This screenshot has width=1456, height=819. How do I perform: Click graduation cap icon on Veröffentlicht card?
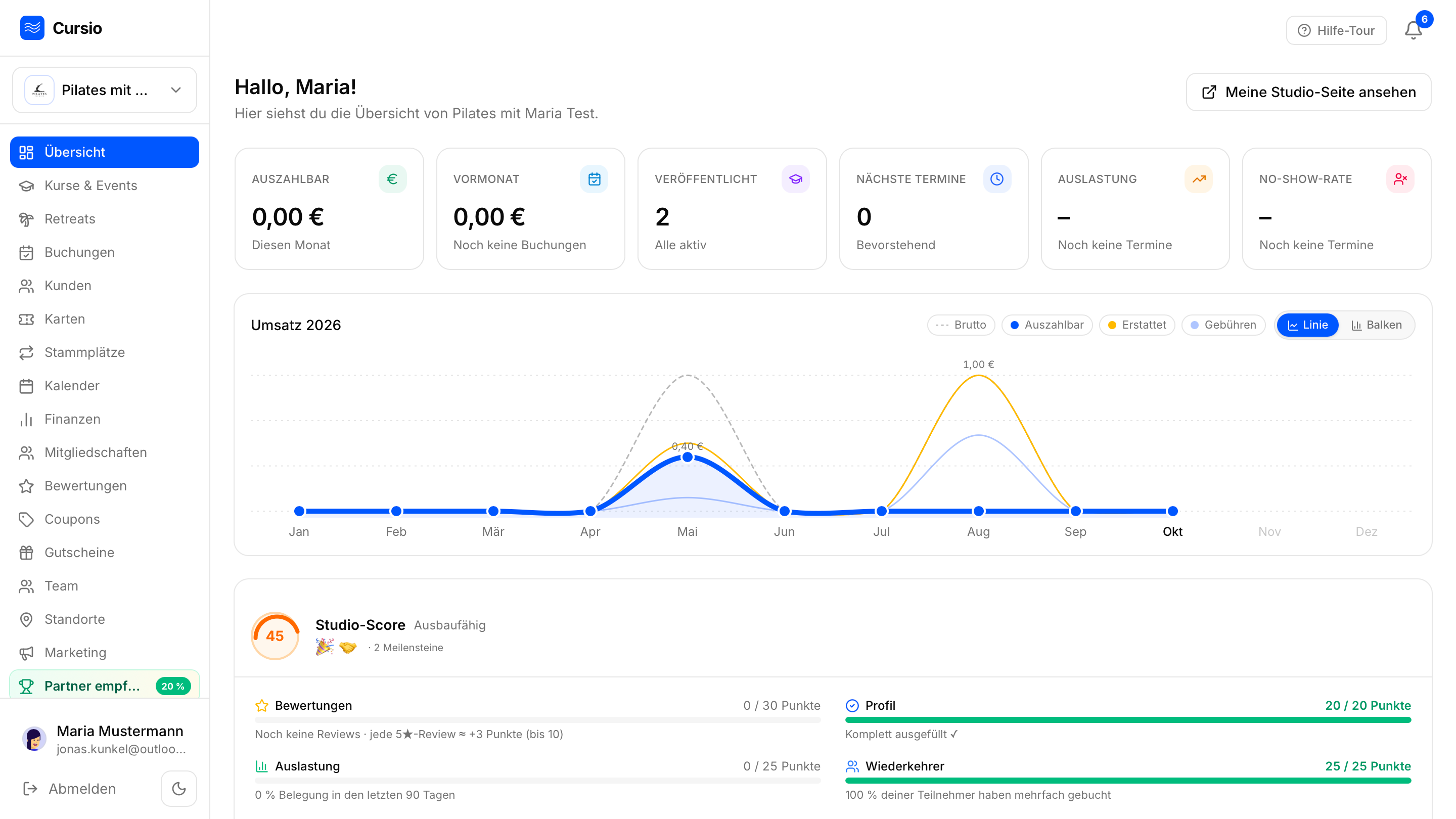[x=796, y=179]
